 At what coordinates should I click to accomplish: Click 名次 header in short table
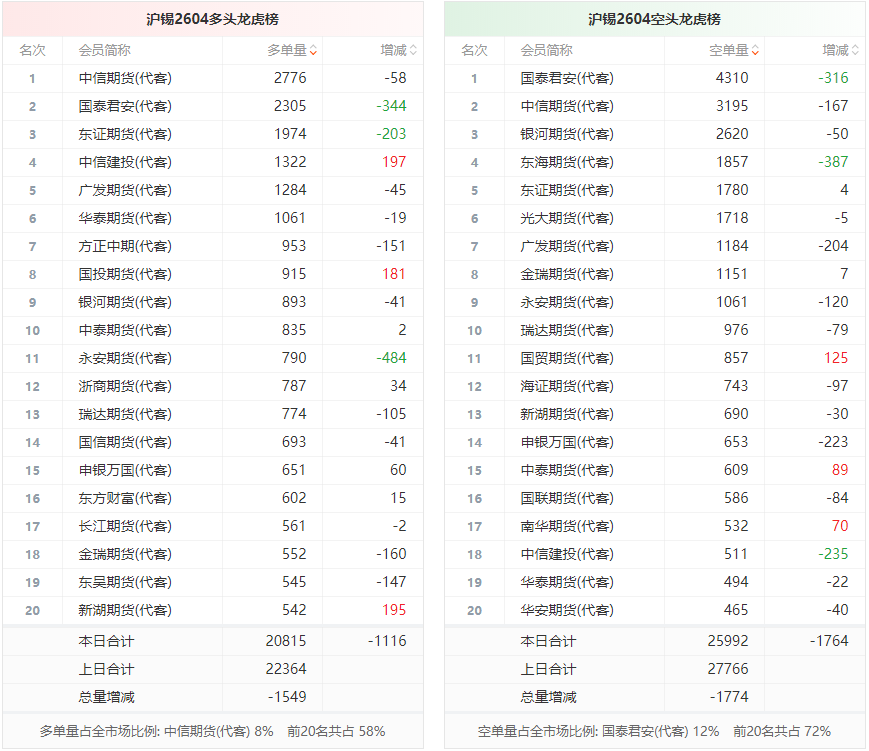[474, 50]
